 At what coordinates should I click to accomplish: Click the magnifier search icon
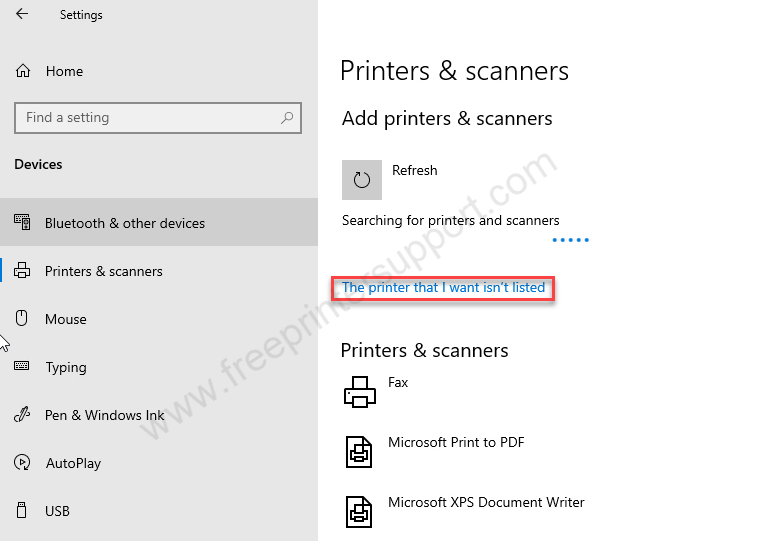click(287, 117)
